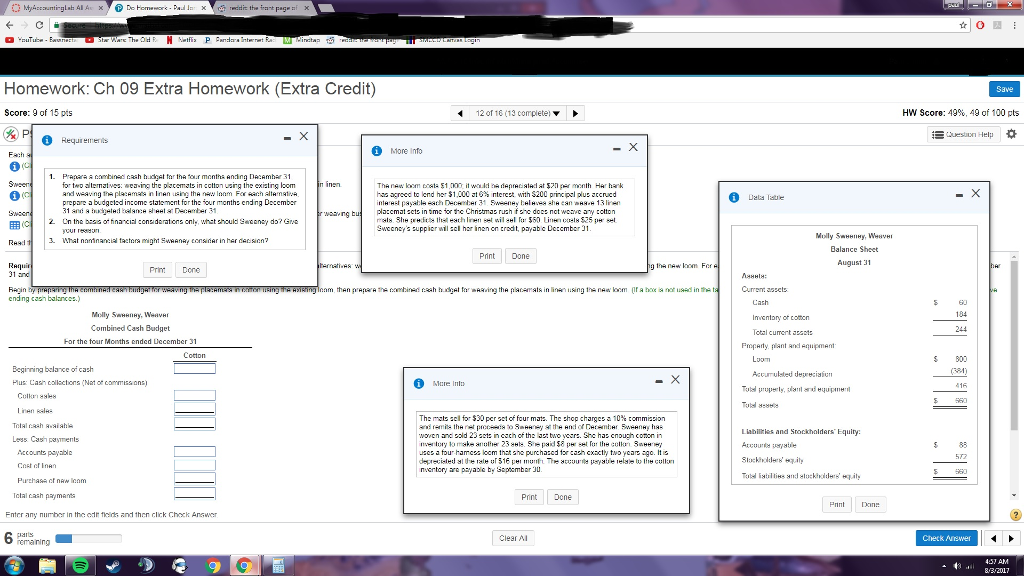
Task: Click Accounts payable input field
Action: coord(195,452)
